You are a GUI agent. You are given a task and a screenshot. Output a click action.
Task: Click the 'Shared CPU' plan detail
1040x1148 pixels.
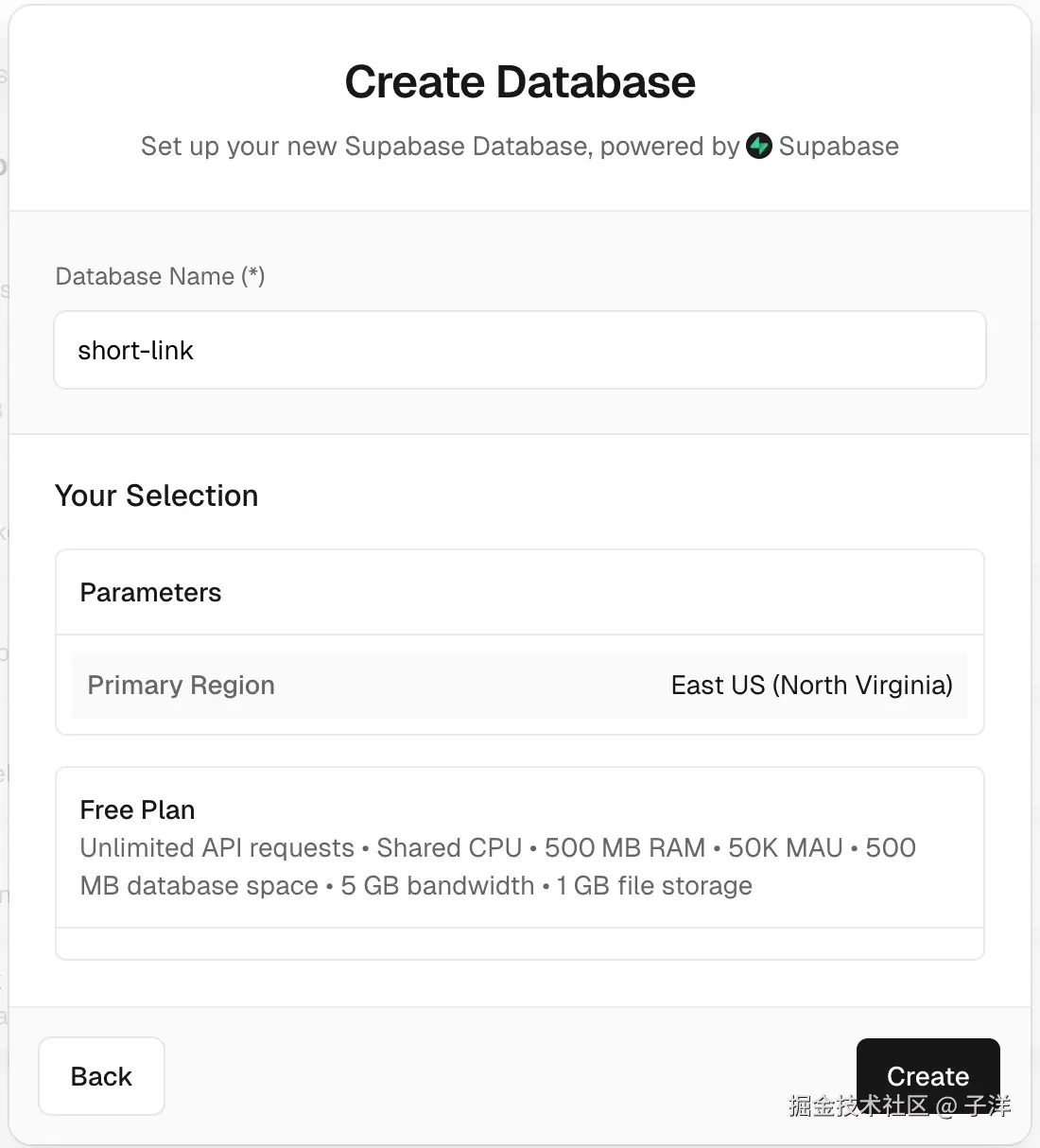449,847
